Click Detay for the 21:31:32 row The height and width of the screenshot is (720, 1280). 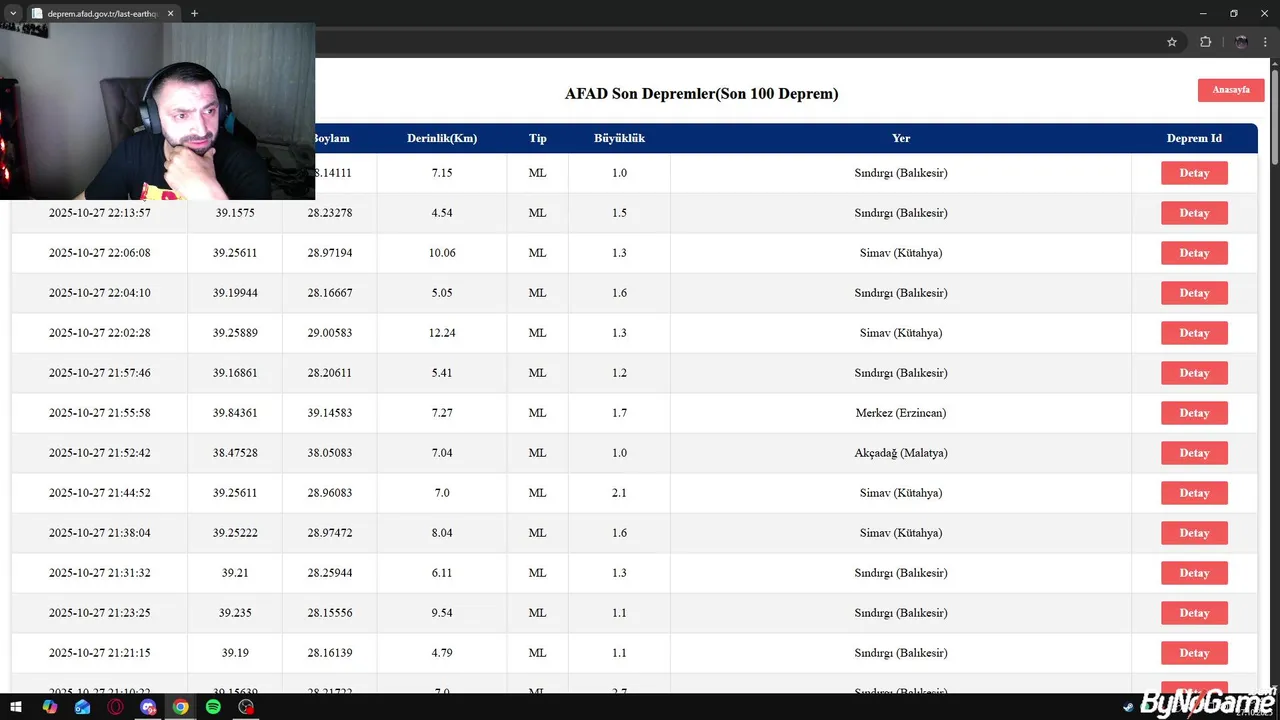tap(1194, 573)
